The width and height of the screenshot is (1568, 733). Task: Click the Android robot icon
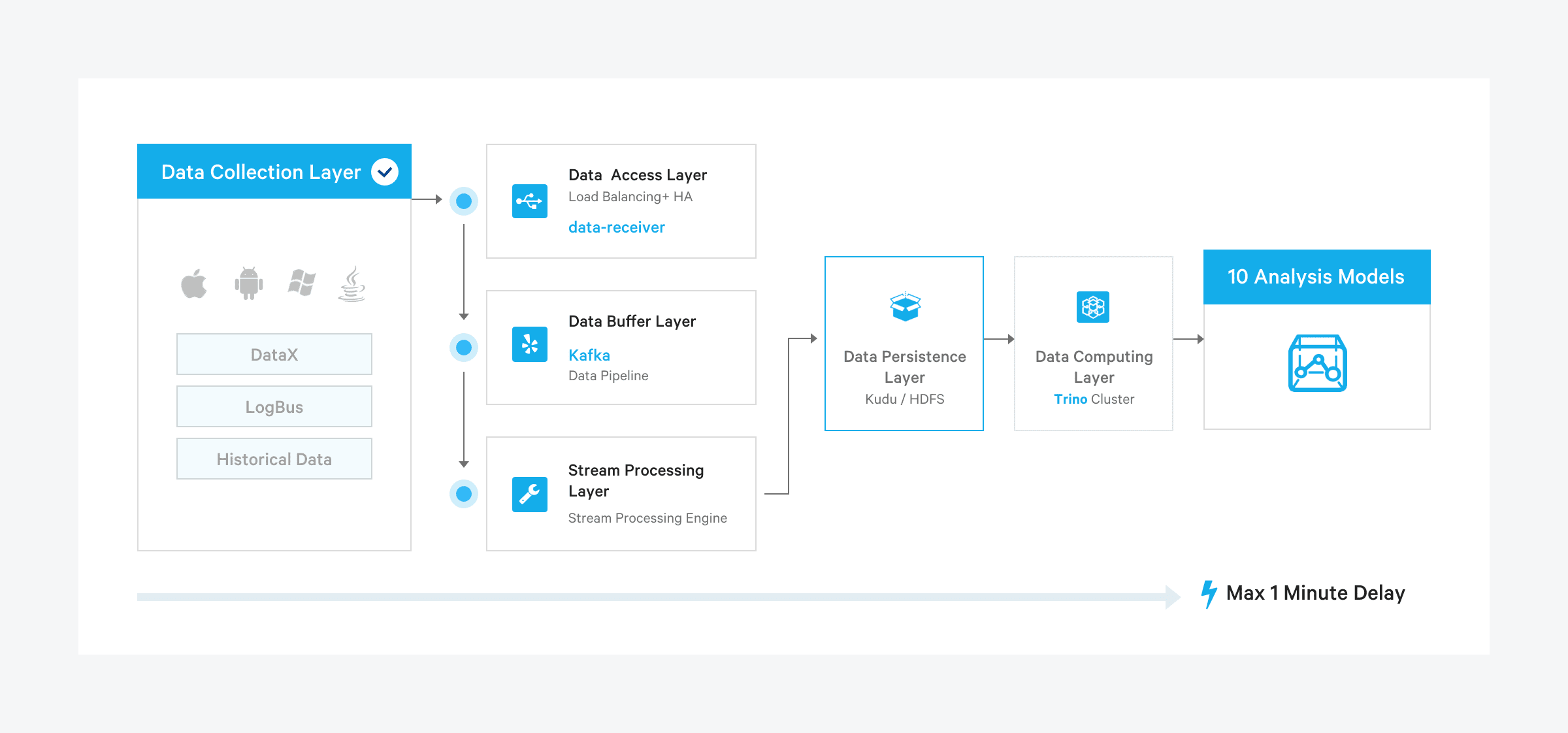point(248,284)
